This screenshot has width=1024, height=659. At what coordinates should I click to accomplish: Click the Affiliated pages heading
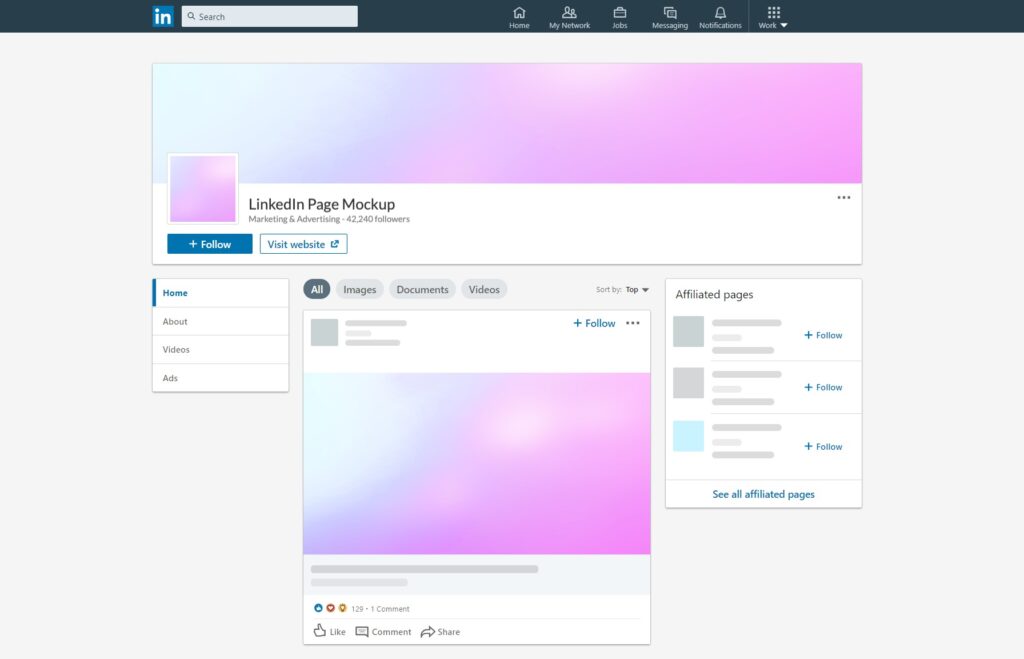pos(714,295)
